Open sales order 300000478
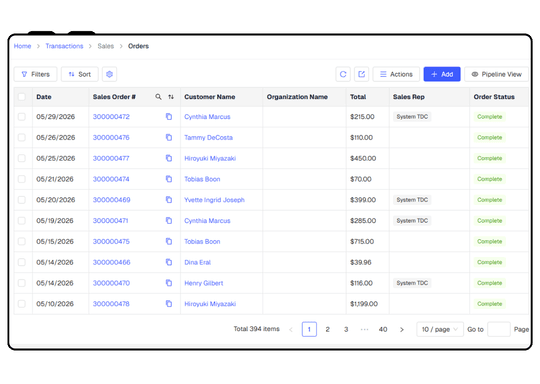Image resolution: width=540 pixels, height=384 pixels. (111, 304)
